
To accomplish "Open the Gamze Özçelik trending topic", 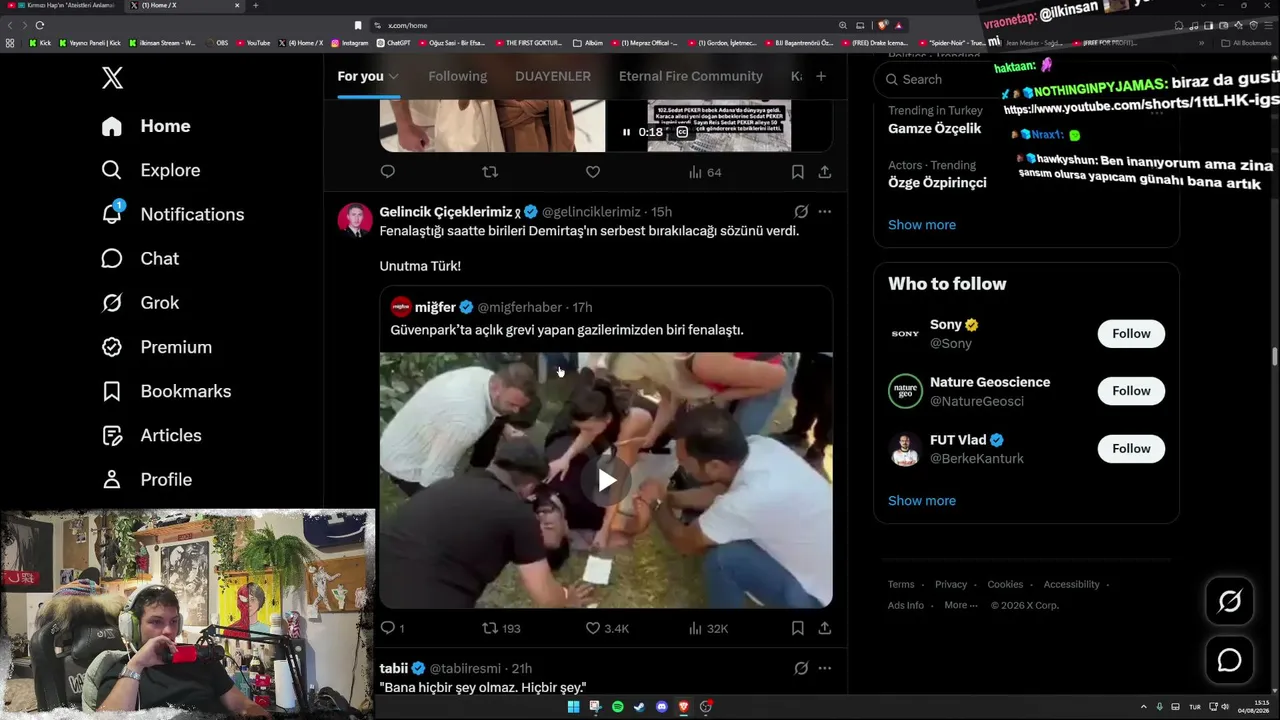I will click(935, 128).
